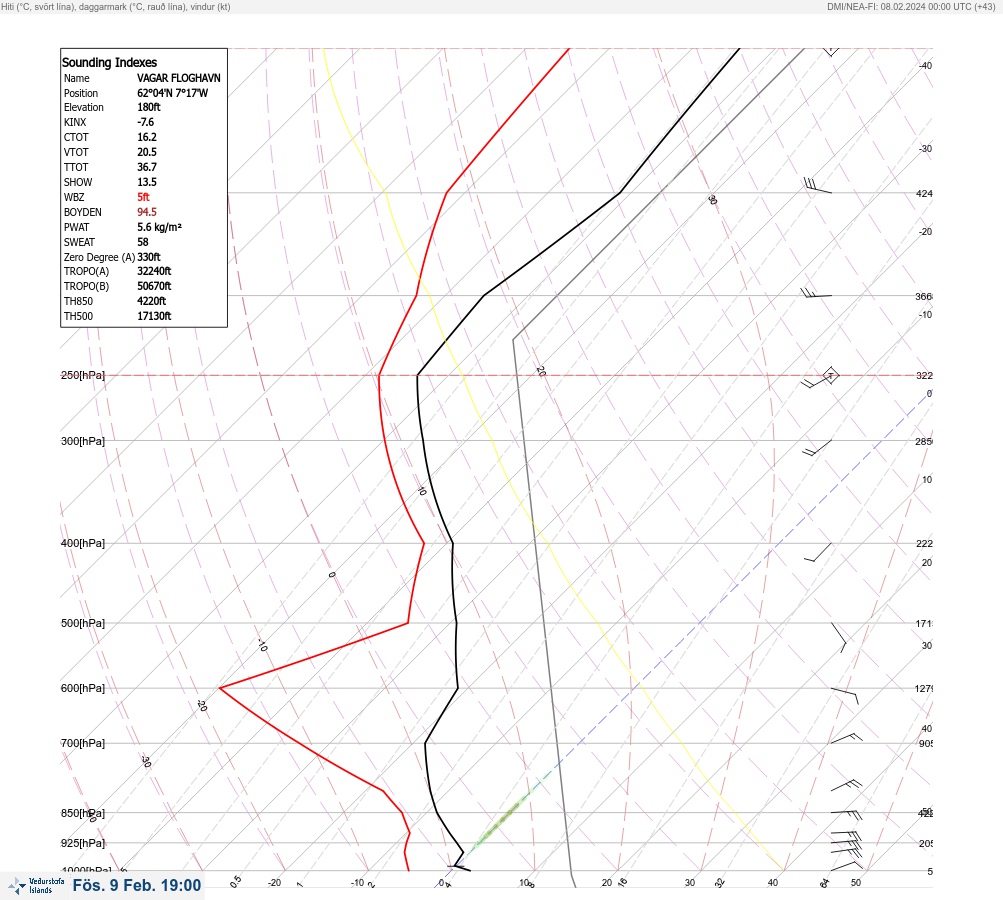This screenshot has height=900, width=1003.
Task: Select the '400[hPa]' pressure label
Action: [x=83, y=544]
